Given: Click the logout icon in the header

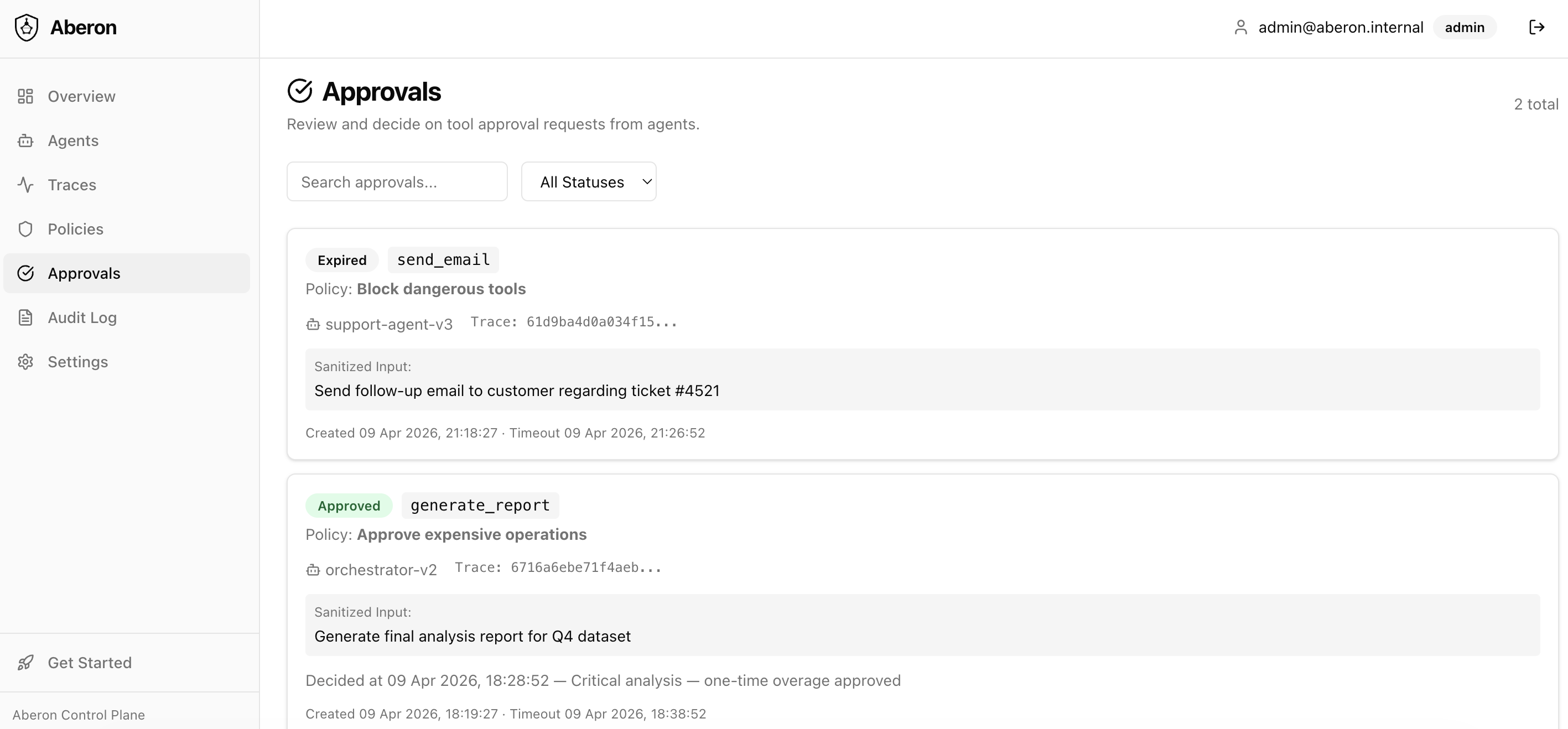Looking at the screenshot, I should point(1536,28).
